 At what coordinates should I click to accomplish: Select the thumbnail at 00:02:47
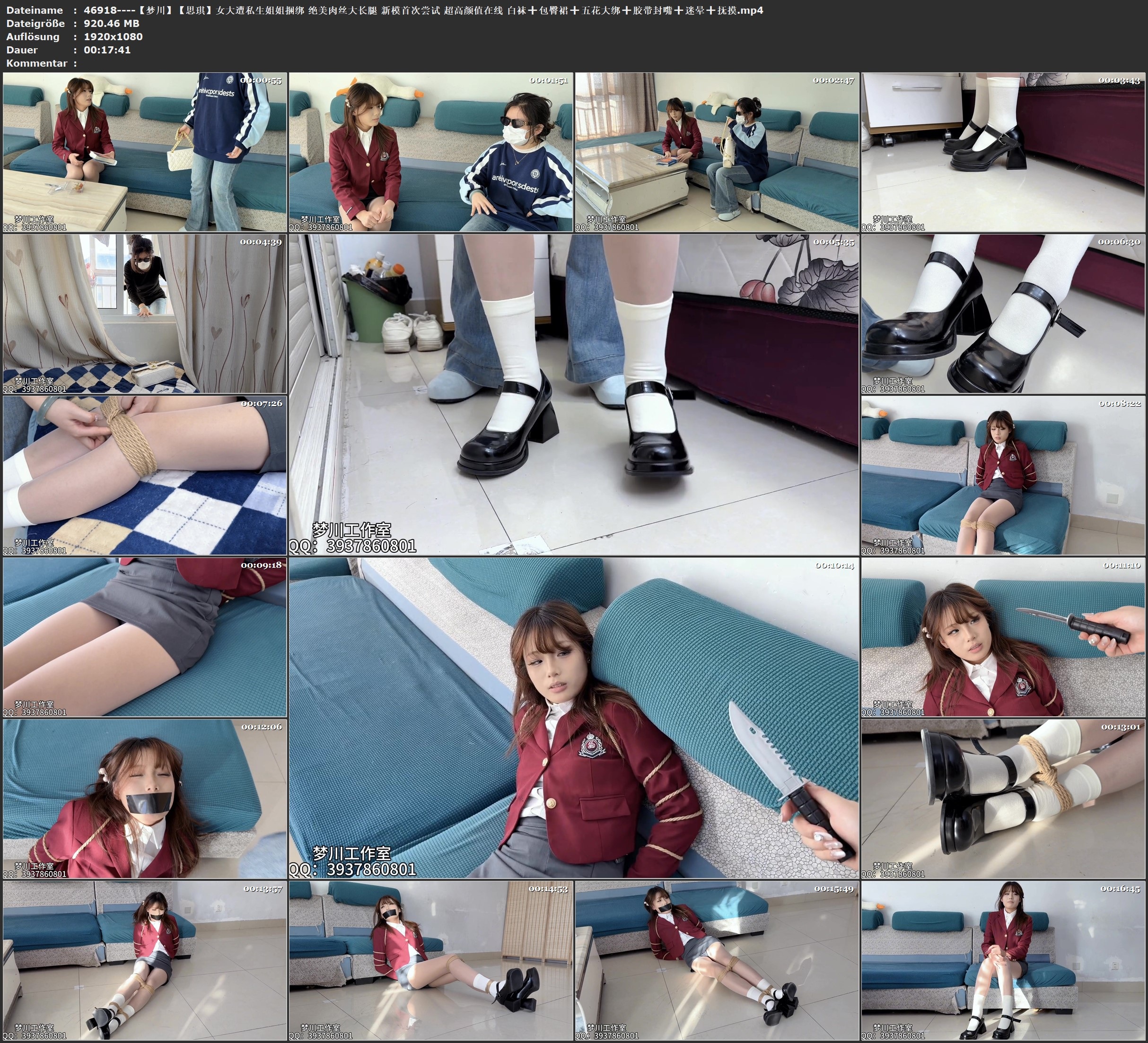coord(716,152)
